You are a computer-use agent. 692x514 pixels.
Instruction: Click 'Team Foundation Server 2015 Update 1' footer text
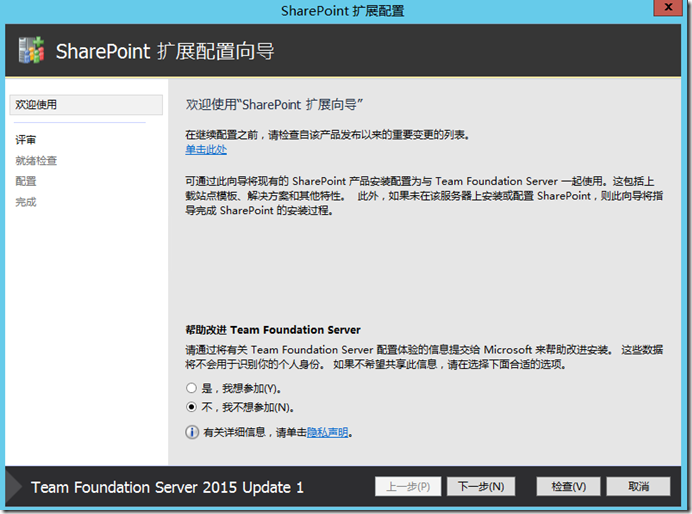click(167, 487)
